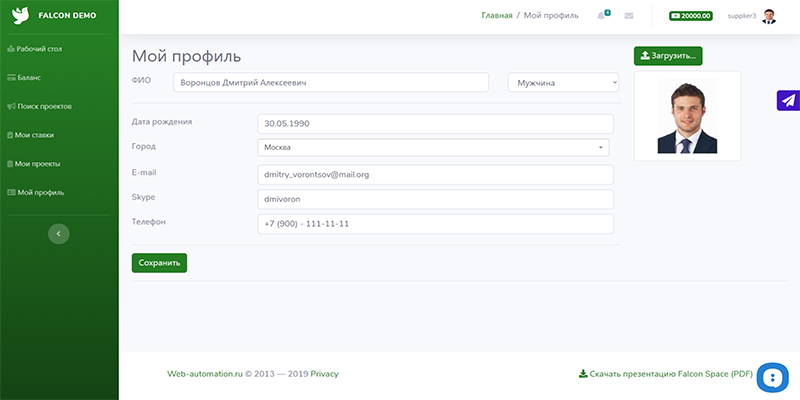Click the Главная breadcrumb link

click(496, 16)
